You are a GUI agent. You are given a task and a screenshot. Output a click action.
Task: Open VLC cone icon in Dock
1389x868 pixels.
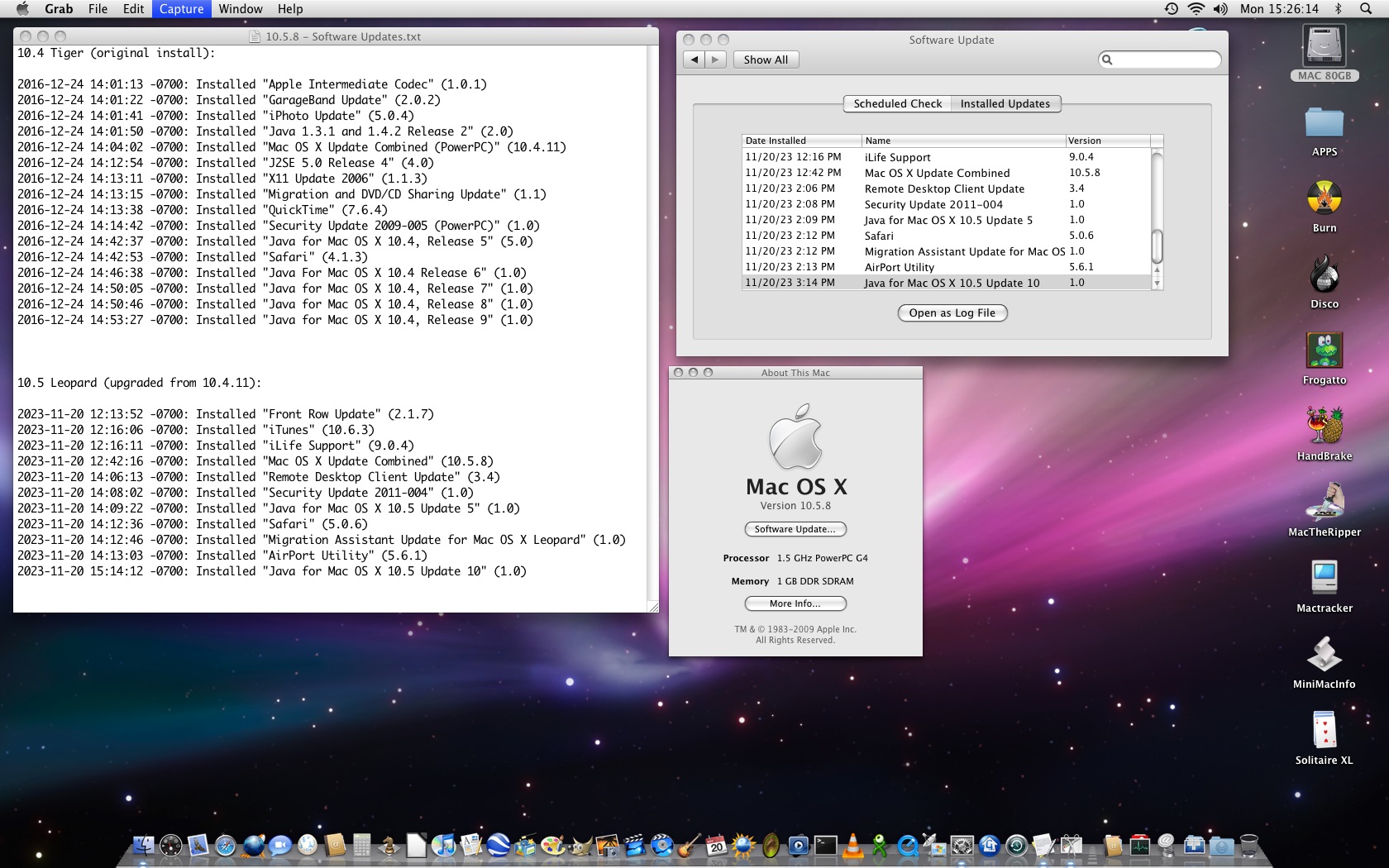(x=853, y=845)
